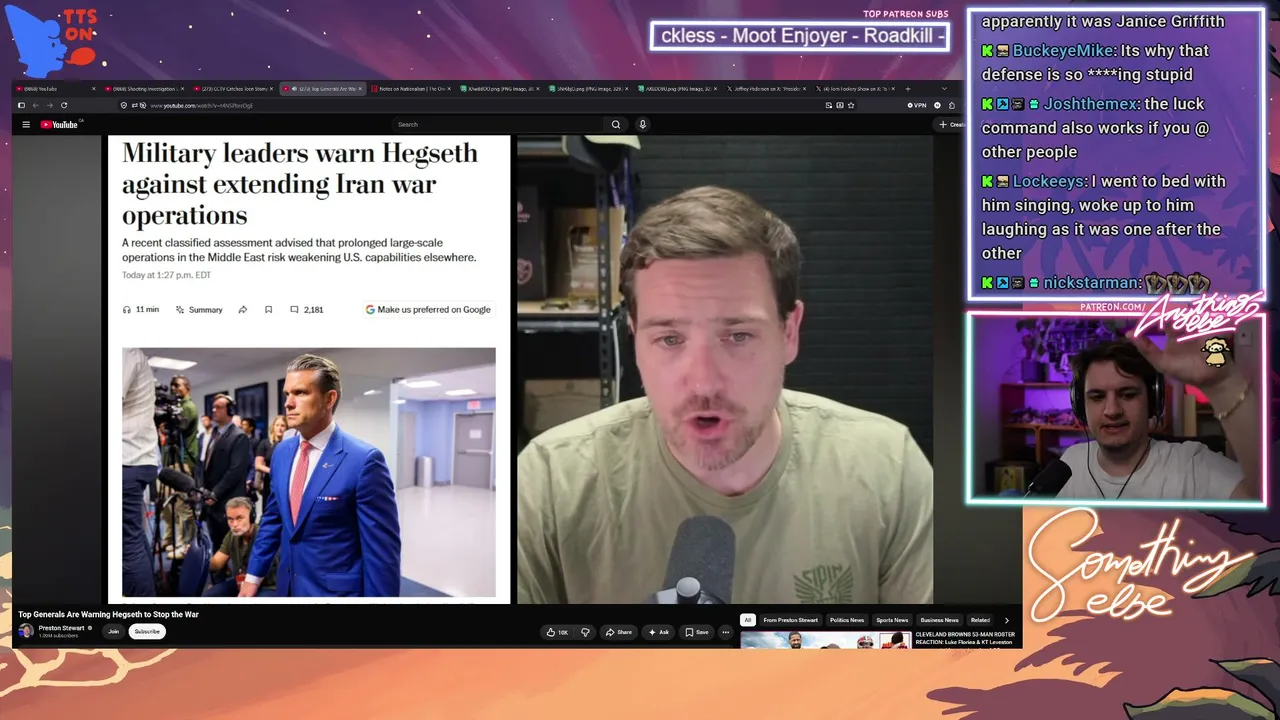Open the Cleveland Browns roster reaction thumbnail
Image resolution: width=1280 pixels, height=720 pixels.
[x=826, y=640]
